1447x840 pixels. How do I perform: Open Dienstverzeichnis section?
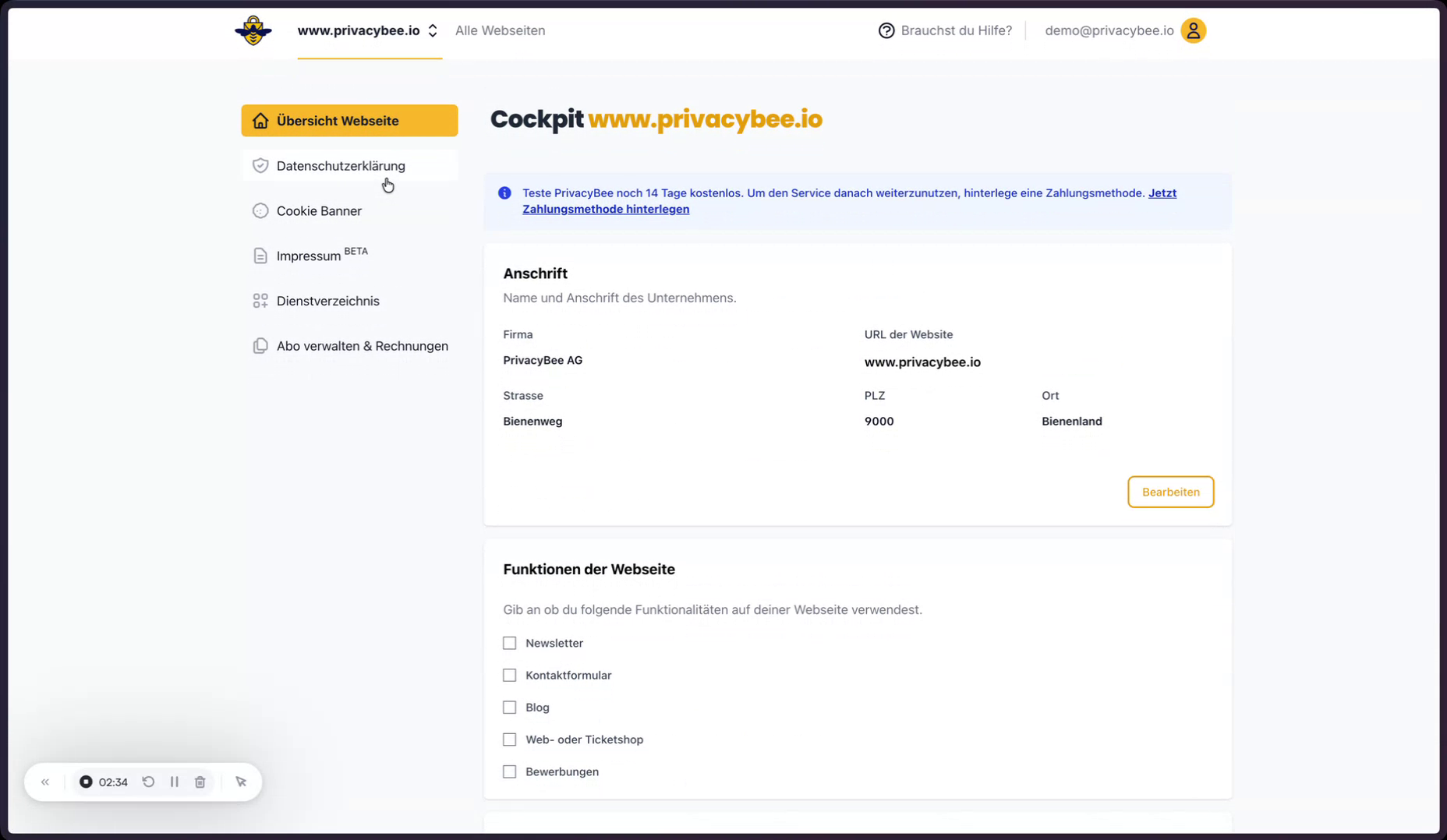coord(349,301)
